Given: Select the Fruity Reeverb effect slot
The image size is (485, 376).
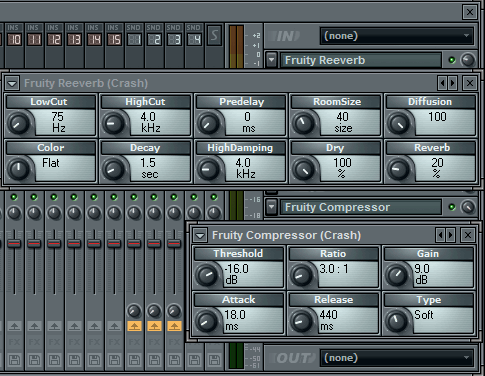Looking at the screenshot, I should [x=361, y=60].
